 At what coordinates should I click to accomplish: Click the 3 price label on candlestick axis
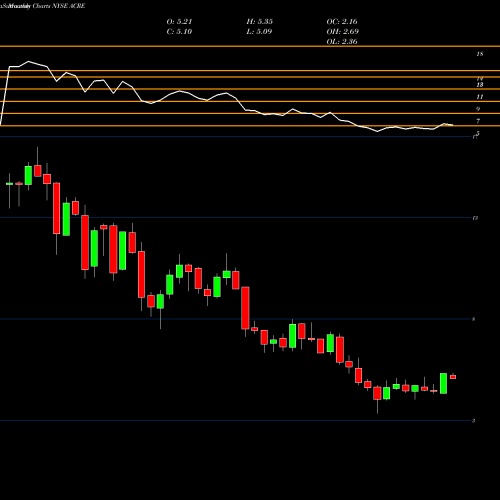(x=474, y=421)
